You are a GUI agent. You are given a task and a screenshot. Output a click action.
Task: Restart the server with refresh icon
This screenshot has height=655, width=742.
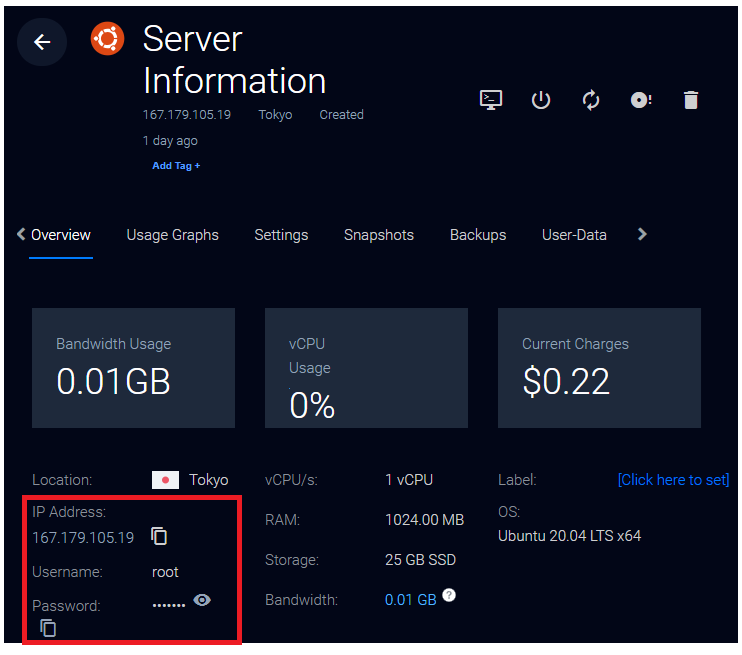point(591,100)
